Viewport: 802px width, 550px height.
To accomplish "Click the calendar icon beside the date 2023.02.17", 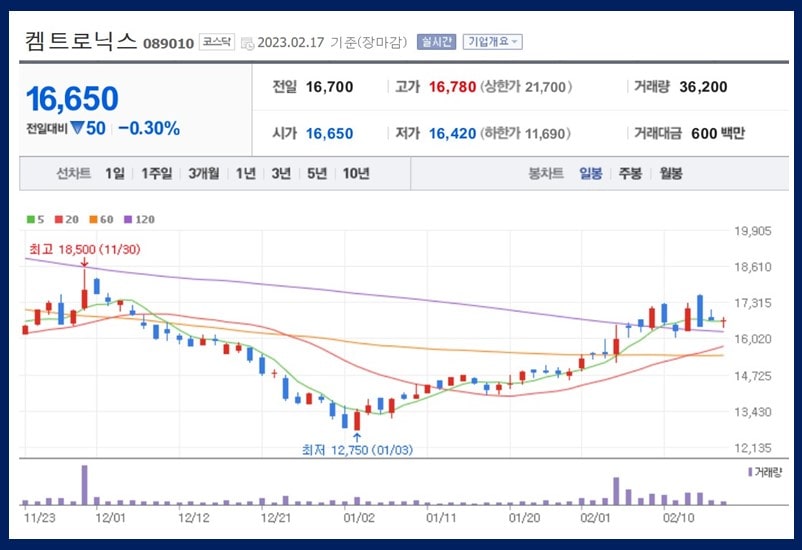I will (x=247, y=43).
